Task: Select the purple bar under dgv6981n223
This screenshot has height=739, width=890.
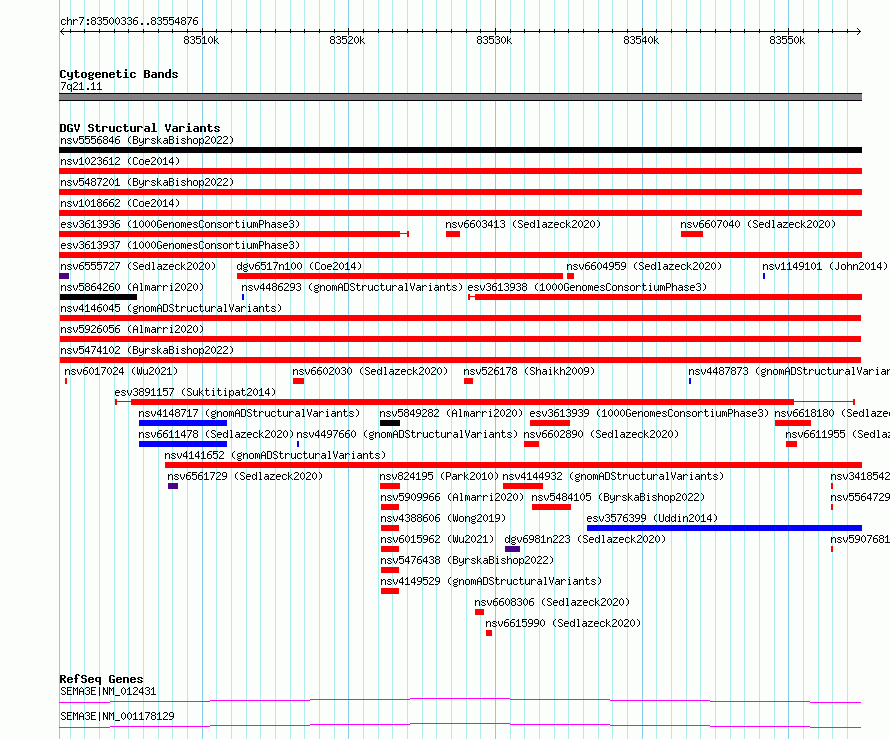Action: [513, 549]
